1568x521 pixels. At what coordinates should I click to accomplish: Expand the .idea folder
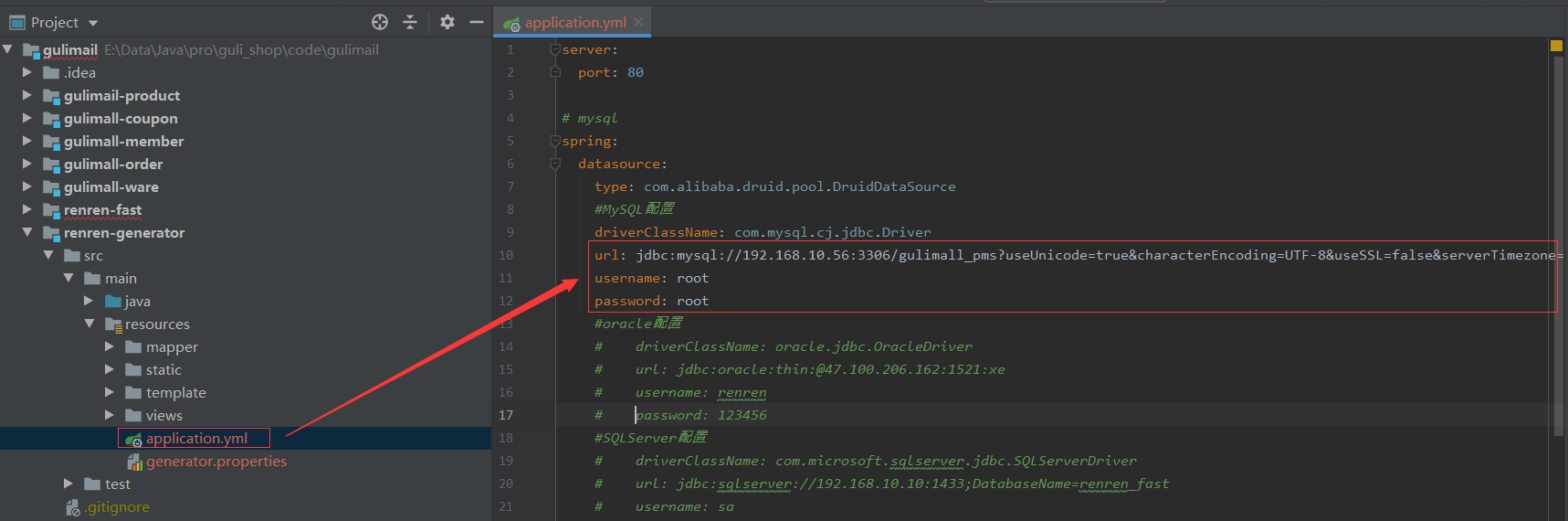click(27, 72)
